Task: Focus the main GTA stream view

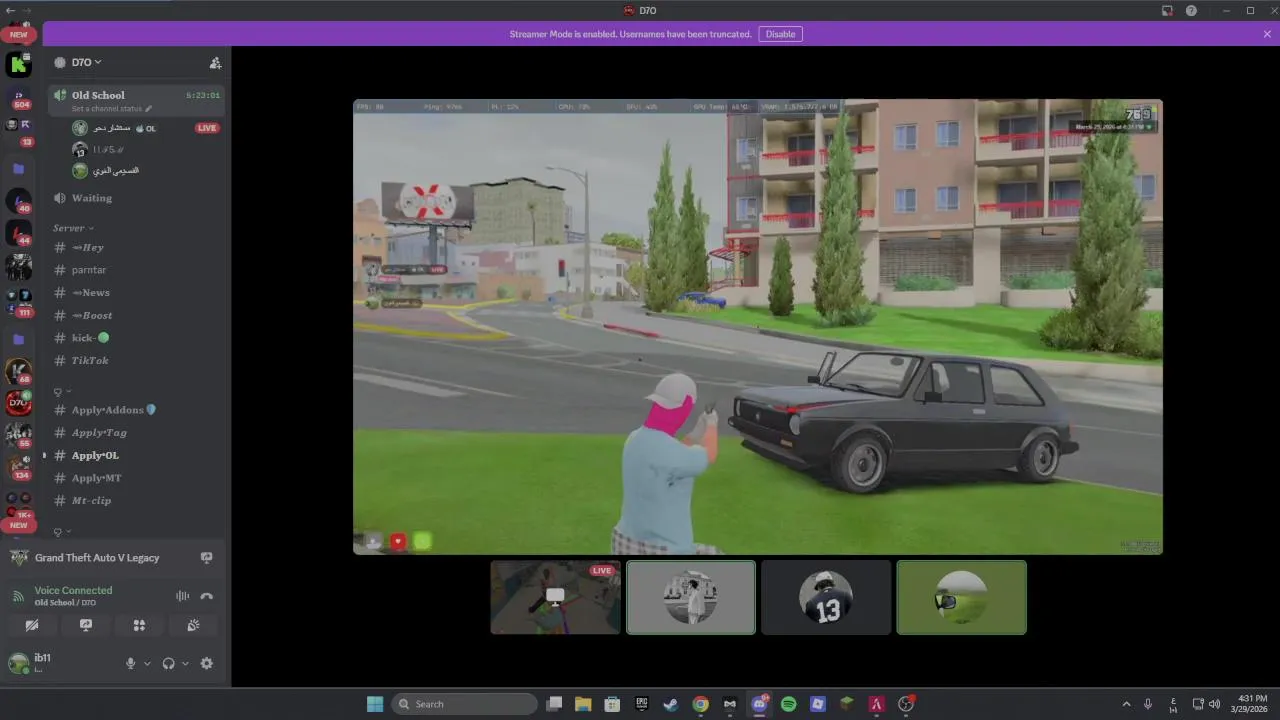Action: [758, 326]
